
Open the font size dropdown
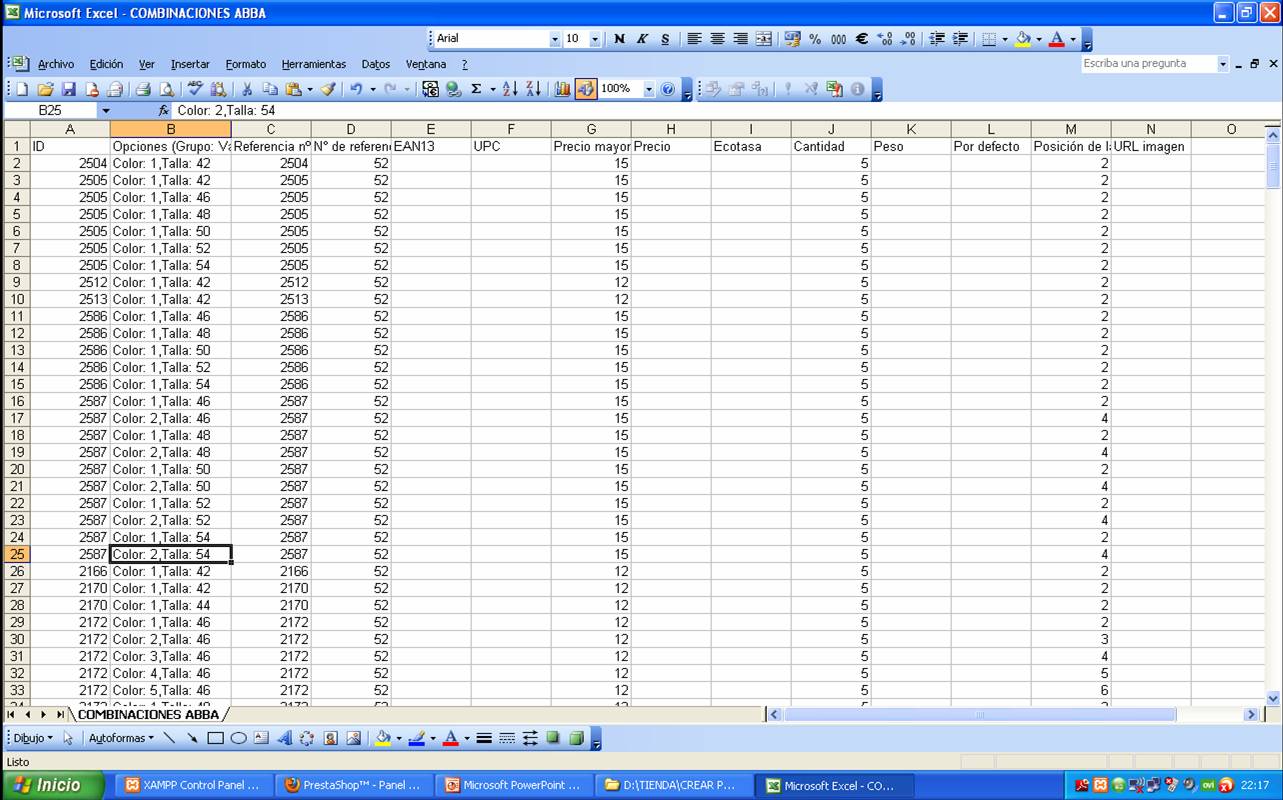point(595,39)
